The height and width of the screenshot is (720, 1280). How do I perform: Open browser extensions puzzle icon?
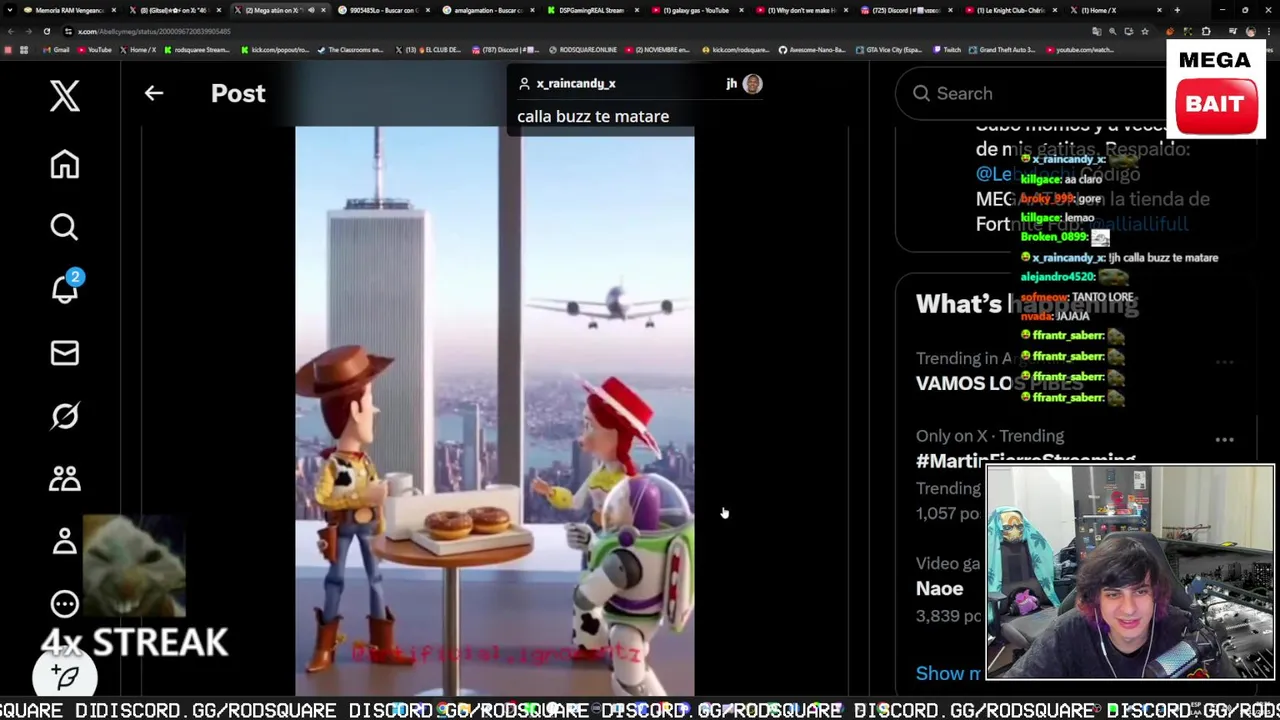click(1207, 31)
